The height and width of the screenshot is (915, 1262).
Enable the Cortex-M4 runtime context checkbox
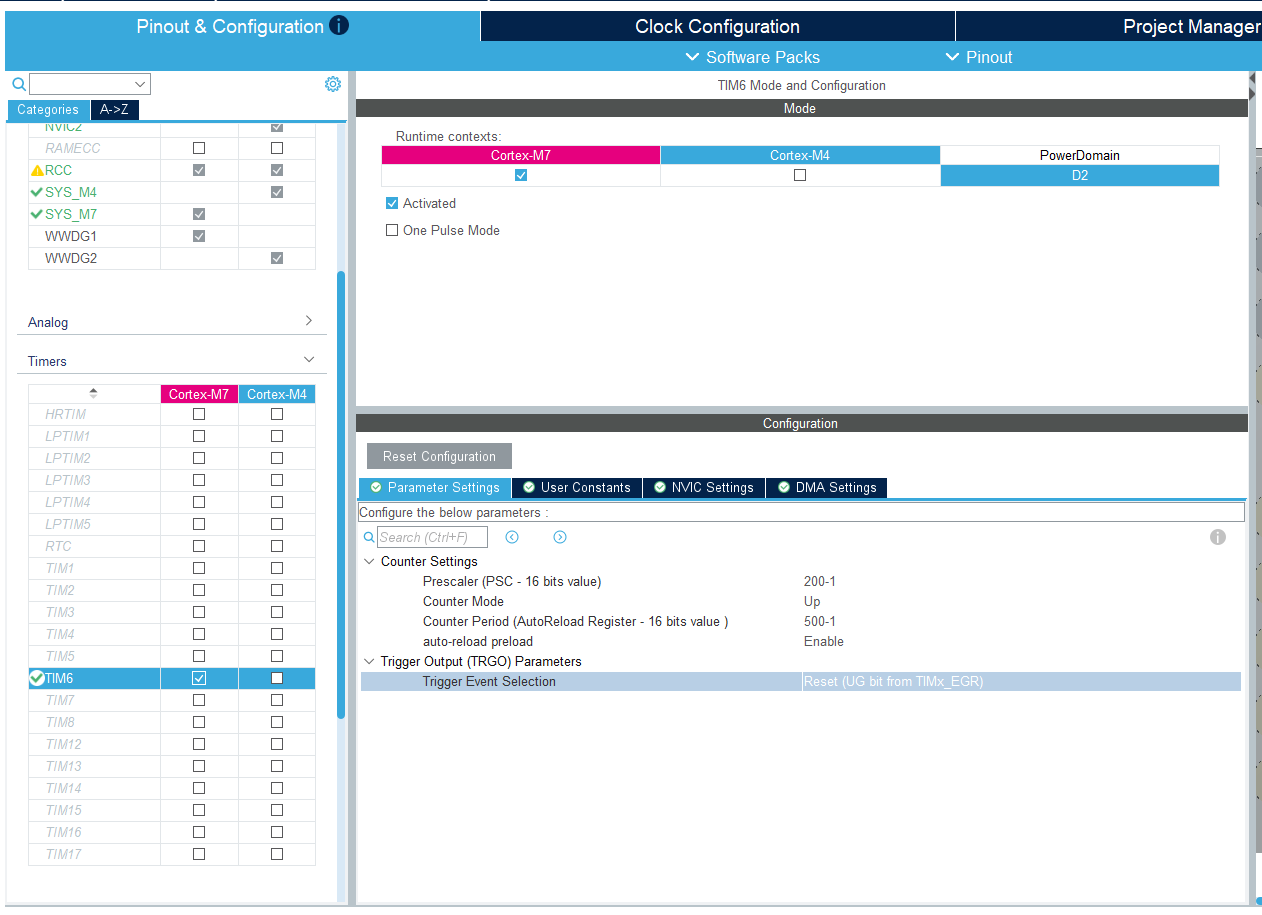800,175
